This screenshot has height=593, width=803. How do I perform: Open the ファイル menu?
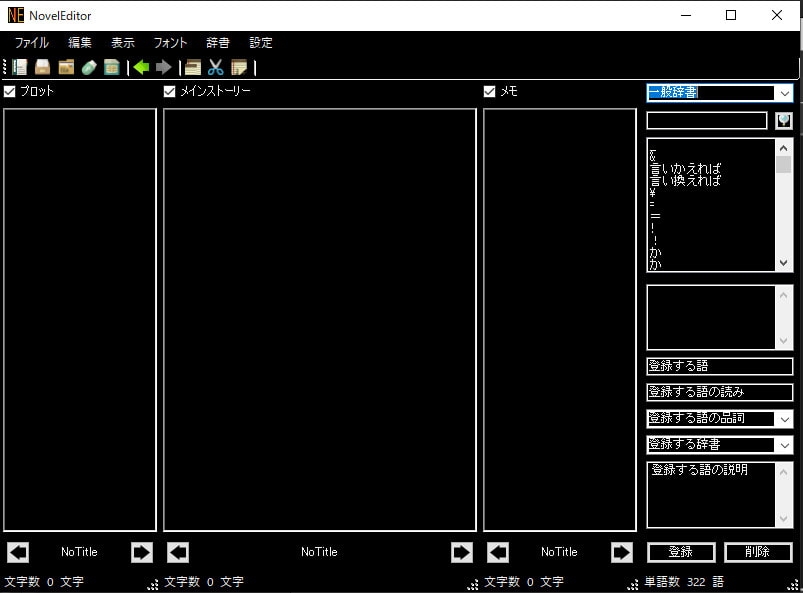point(31,43)
